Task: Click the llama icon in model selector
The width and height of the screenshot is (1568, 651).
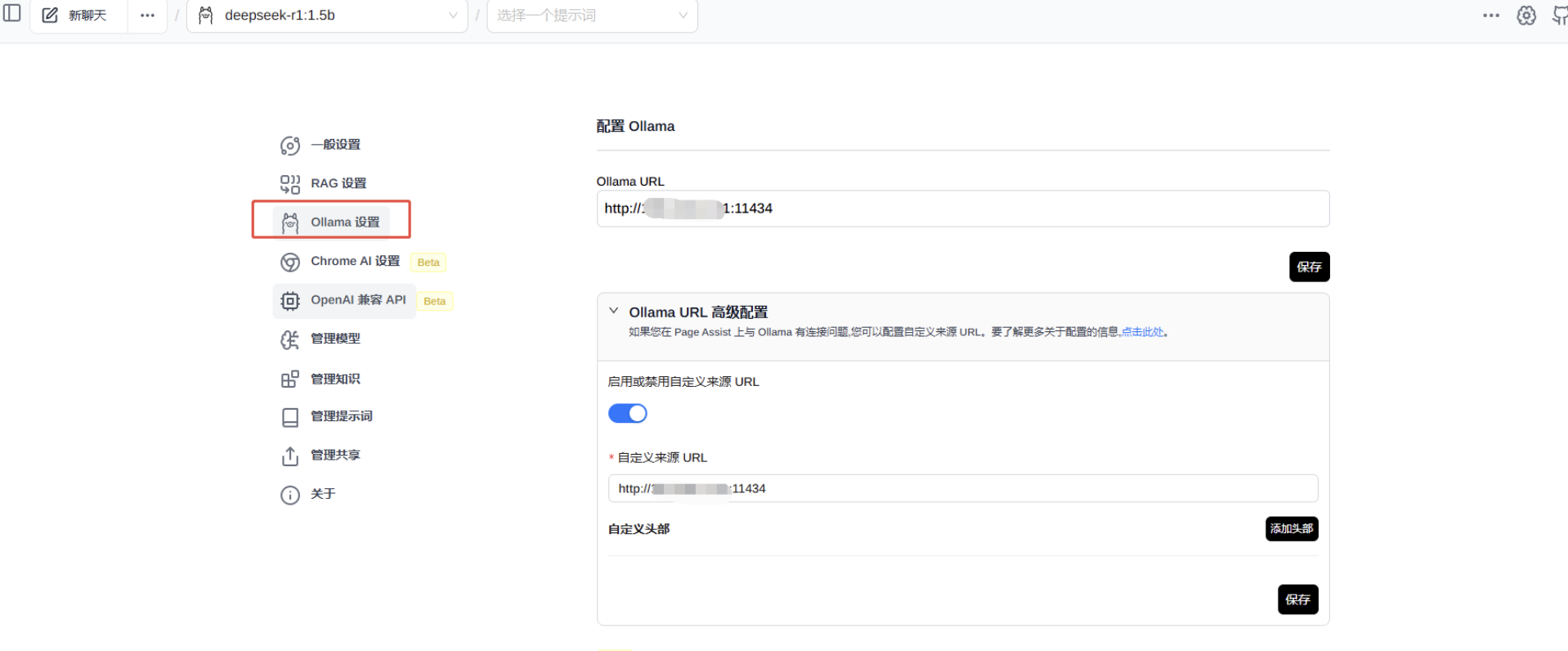Action: point(206,16)
